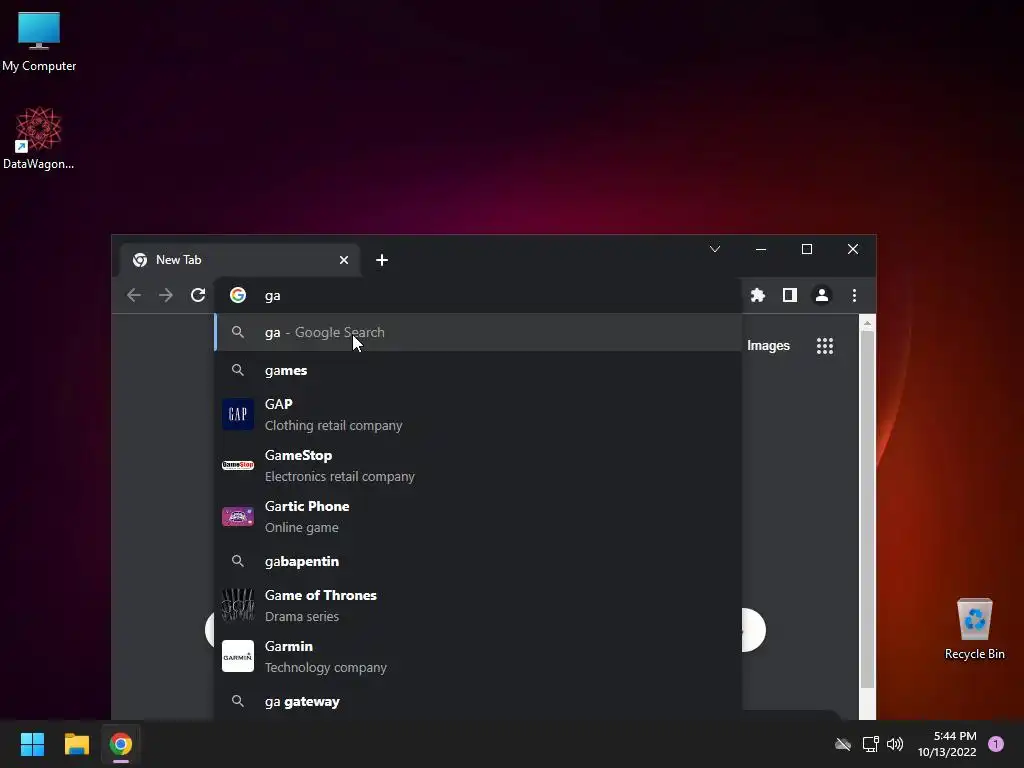This screenshot has height=768, width=1024.
Task: Open the clock showing 5:44 PM
Action: click(947, 744)
